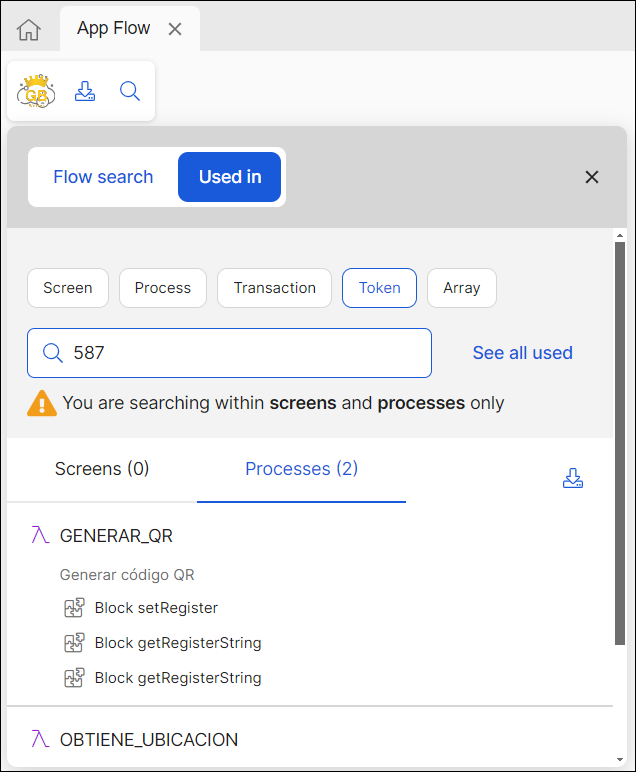The image size is (636, 772).
Task: Toggle the Screen filter chip
Action: 68,288
